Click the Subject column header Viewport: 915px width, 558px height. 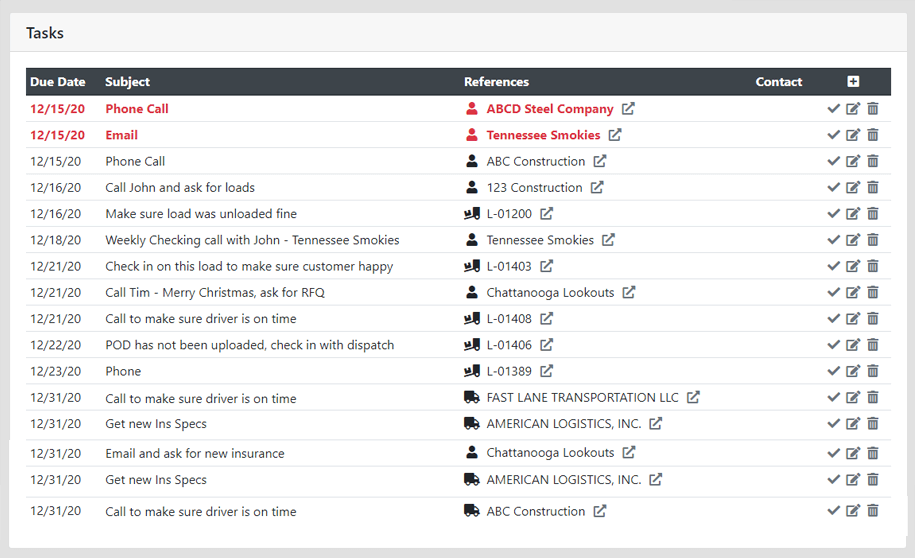pos(127,82)
